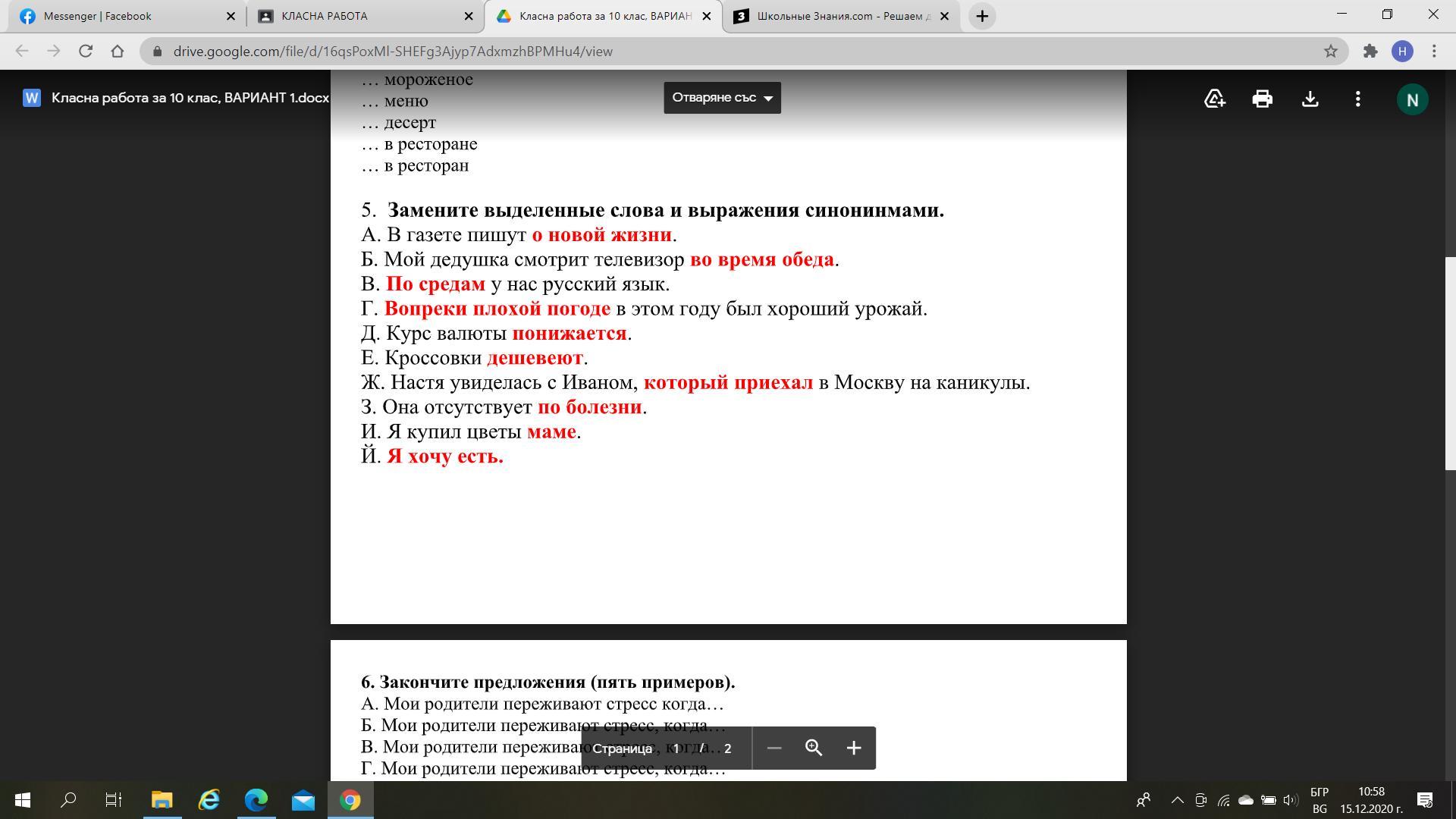Download the docx file
This screenshot has height=819, width=1456.
point(1310,99)
